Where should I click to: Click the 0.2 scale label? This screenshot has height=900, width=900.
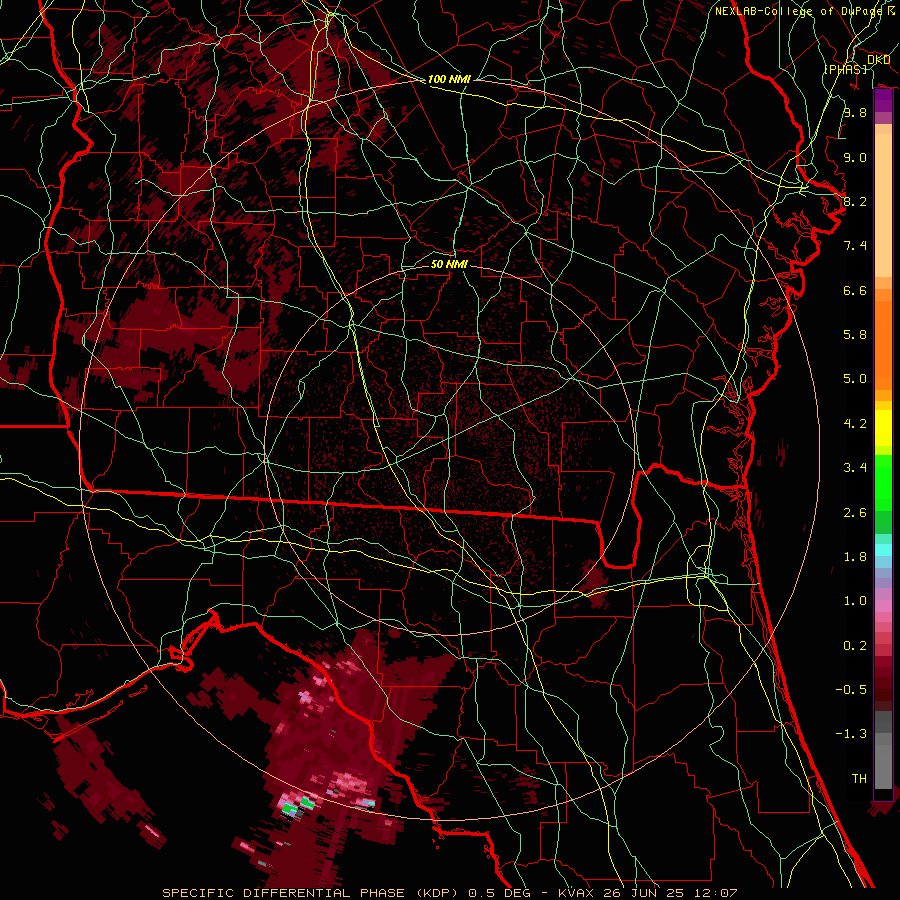tap(855, 646)
